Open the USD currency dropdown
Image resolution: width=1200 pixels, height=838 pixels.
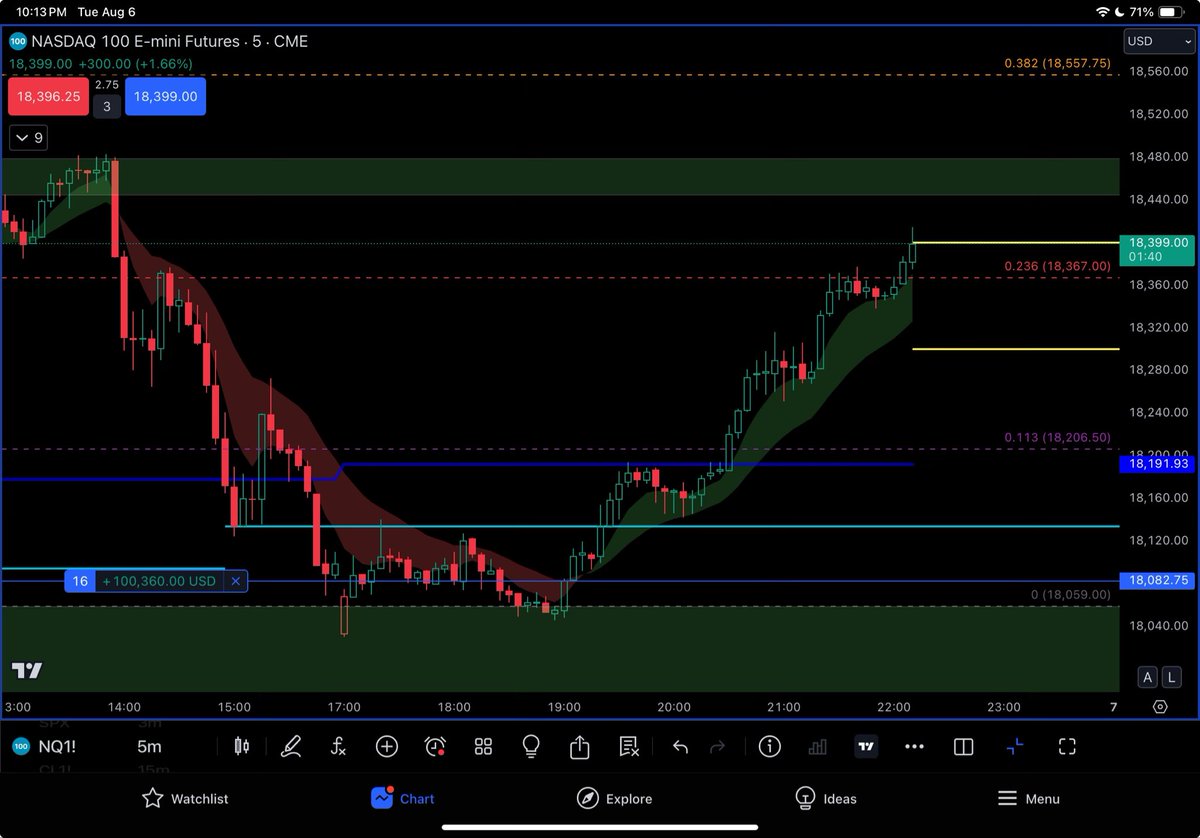[x=1159, y=41]
